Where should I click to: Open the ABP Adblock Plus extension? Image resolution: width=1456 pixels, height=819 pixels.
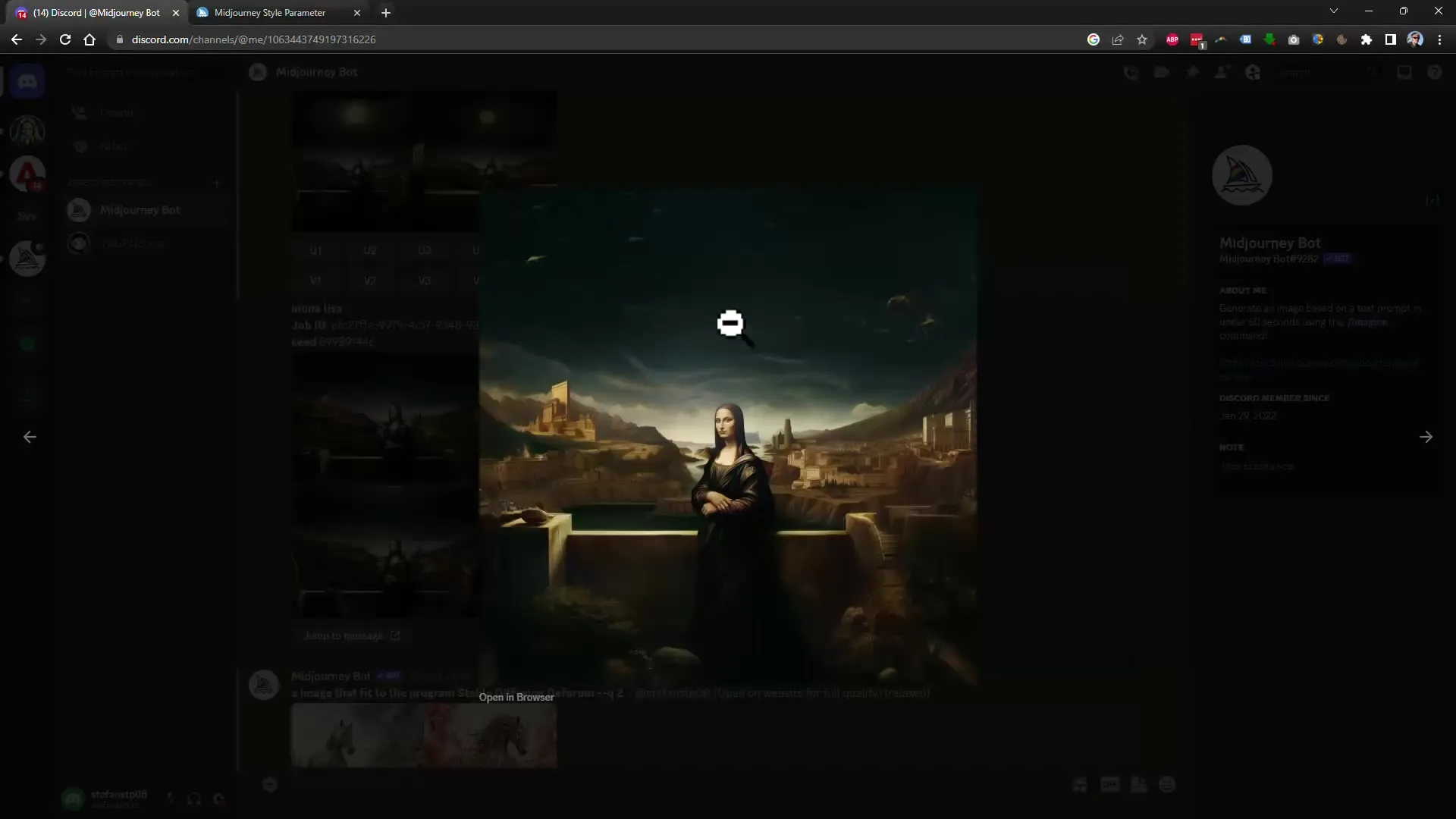coord(1172,39)
